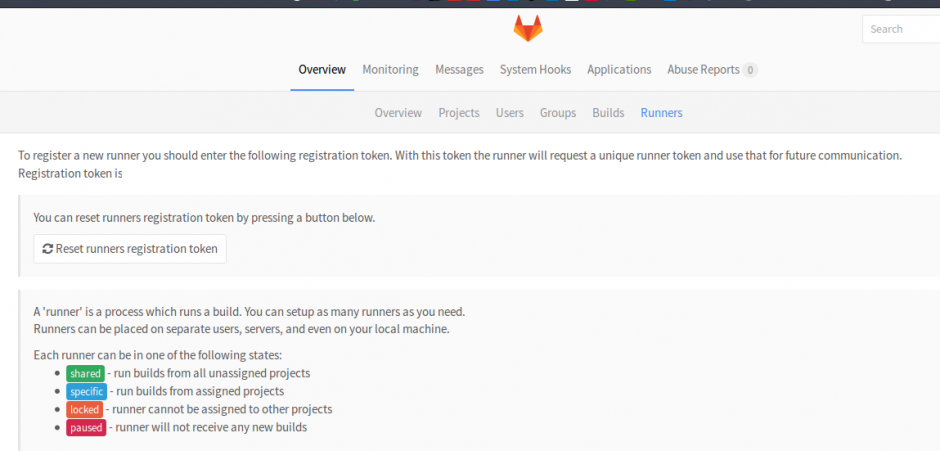This screenshot has width=940, height=451.
Task: Open the Projects sub-navigation link
Action: tap(459, 113)
